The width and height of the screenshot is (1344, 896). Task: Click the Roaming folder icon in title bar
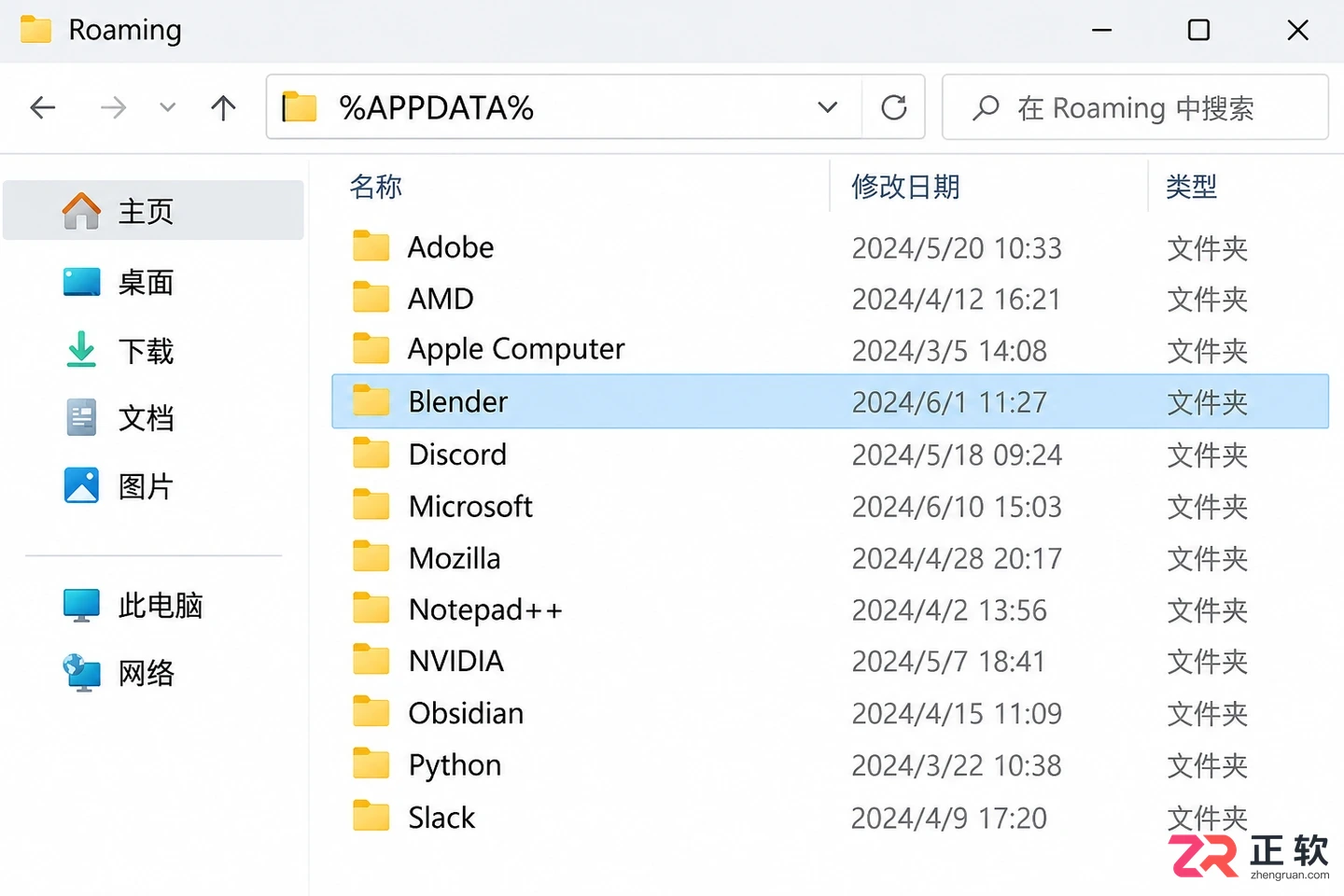point(35,30)
